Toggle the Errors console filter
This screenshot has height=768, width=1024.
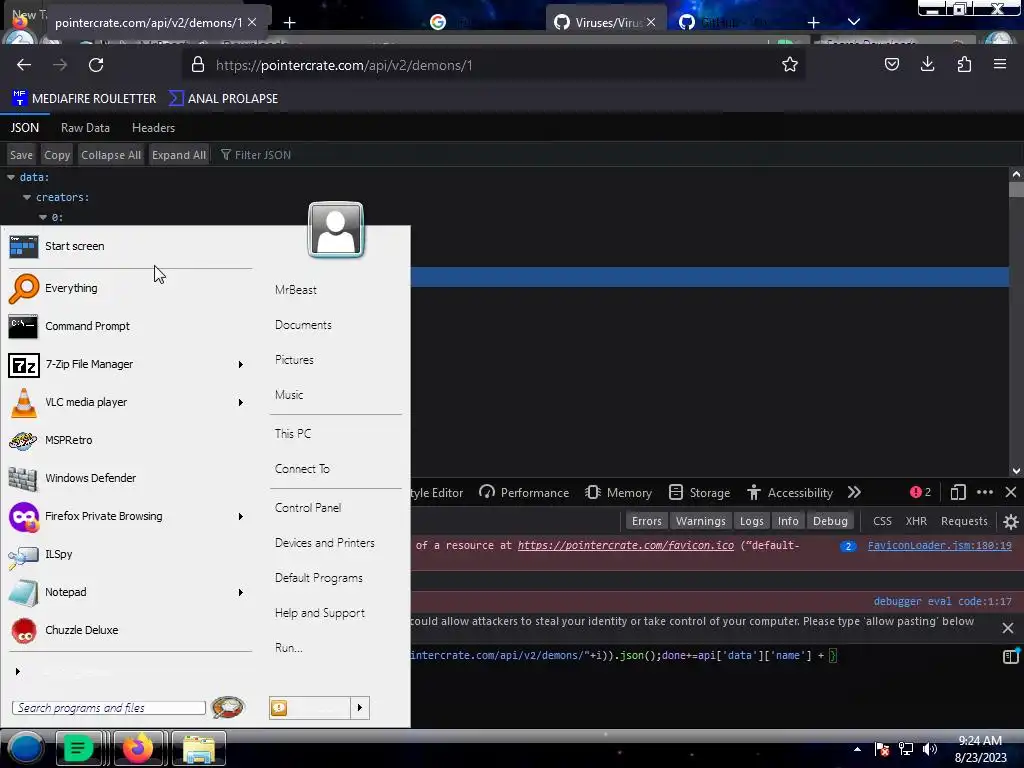pyautogui.click(x=647, y=521)
